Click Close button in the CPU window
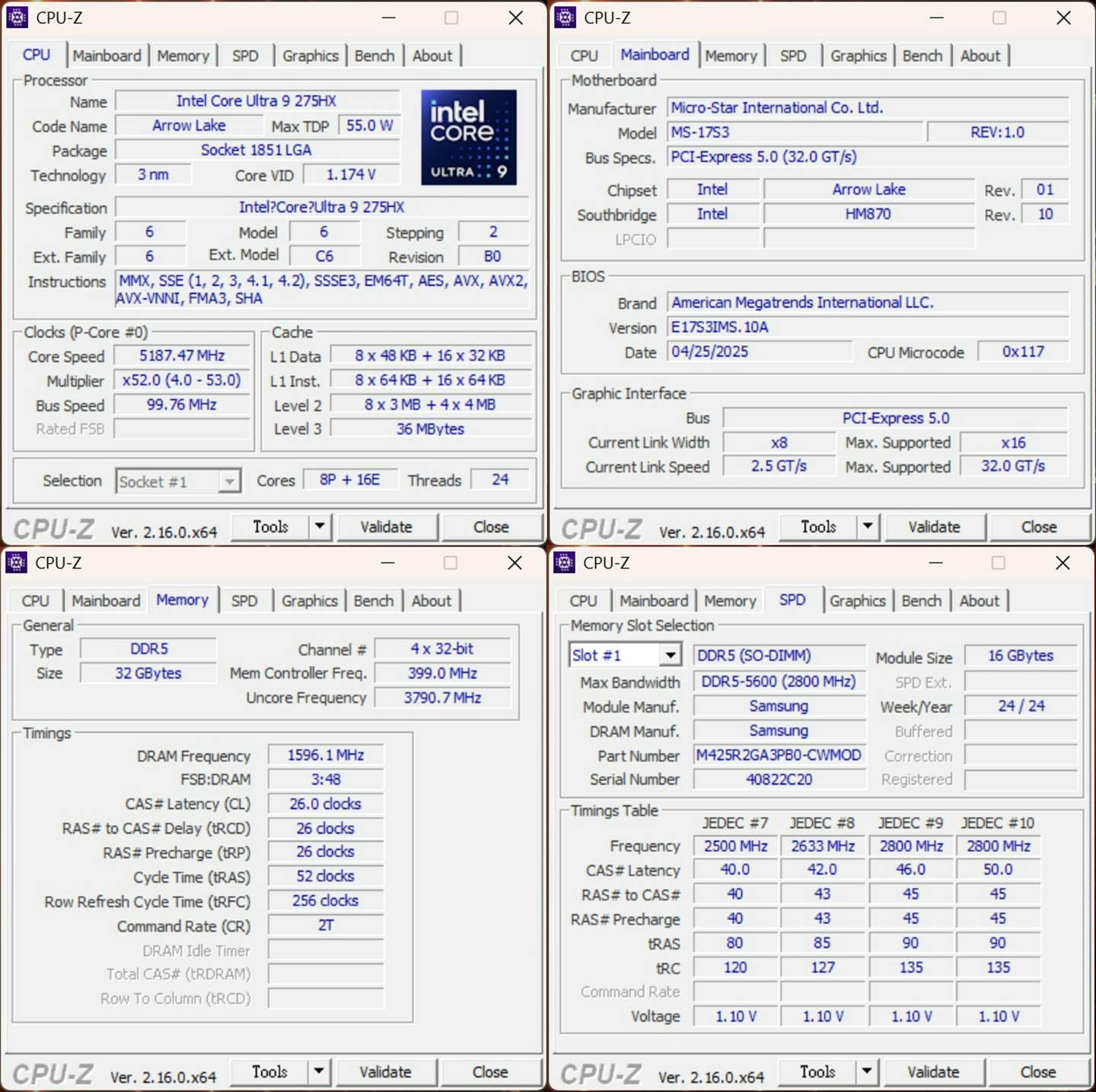This screenshot has width=1096, height=1092. click(491, 527)
